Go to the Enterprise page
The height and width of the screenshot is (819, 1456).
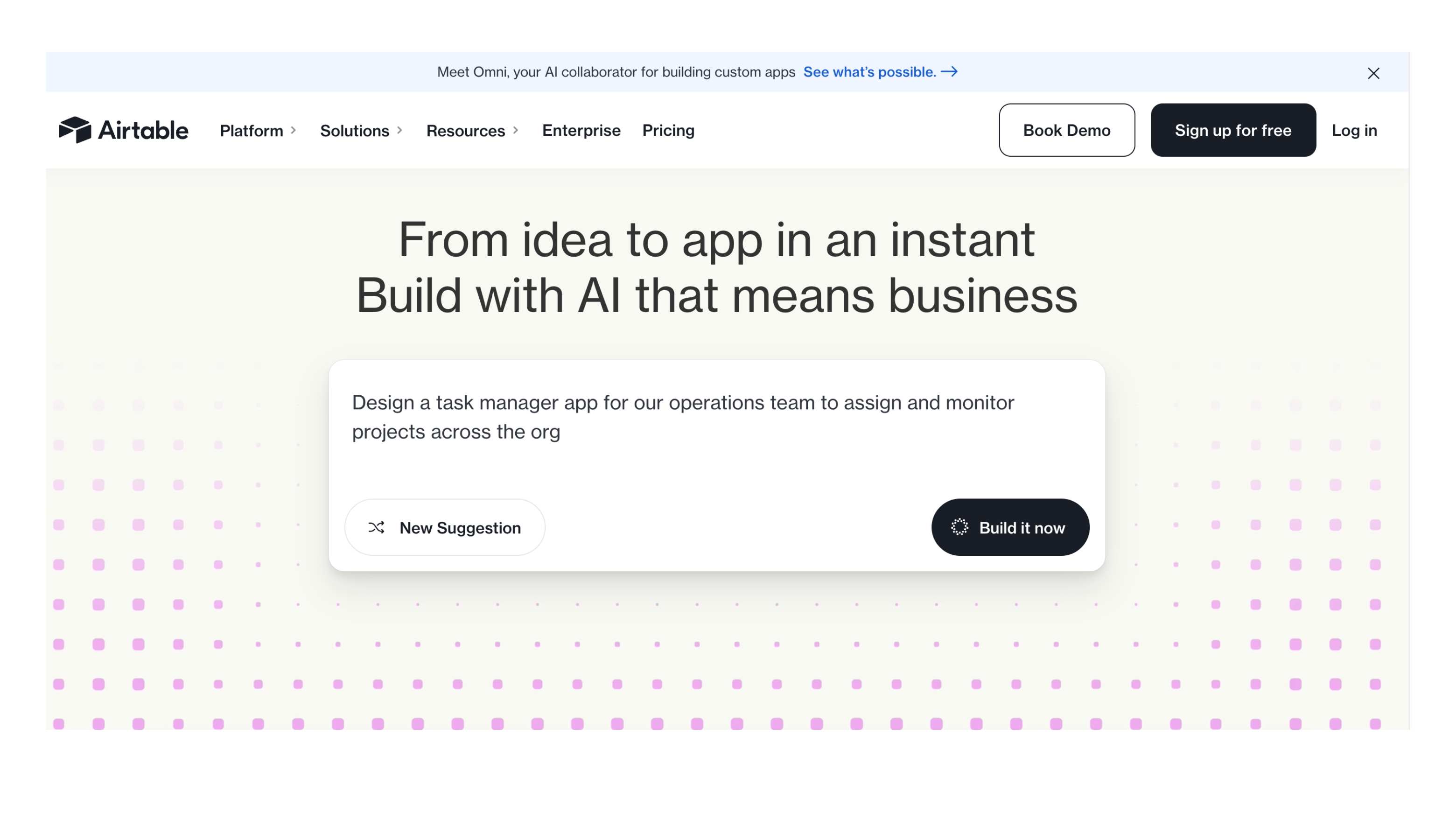click(581, 131)
